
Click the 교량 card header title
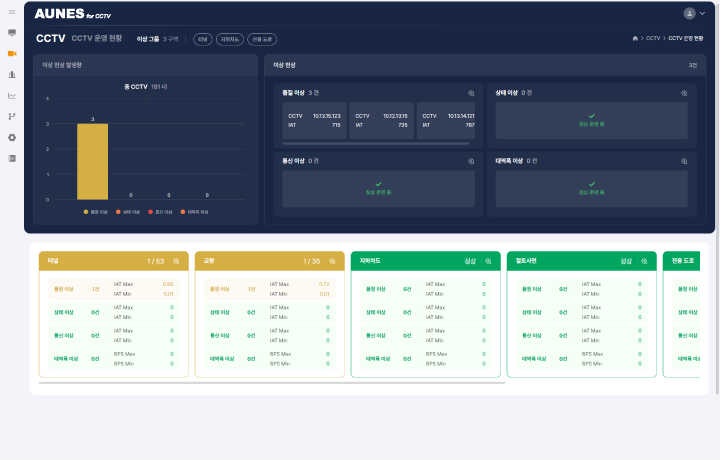(x=209, y=261)
